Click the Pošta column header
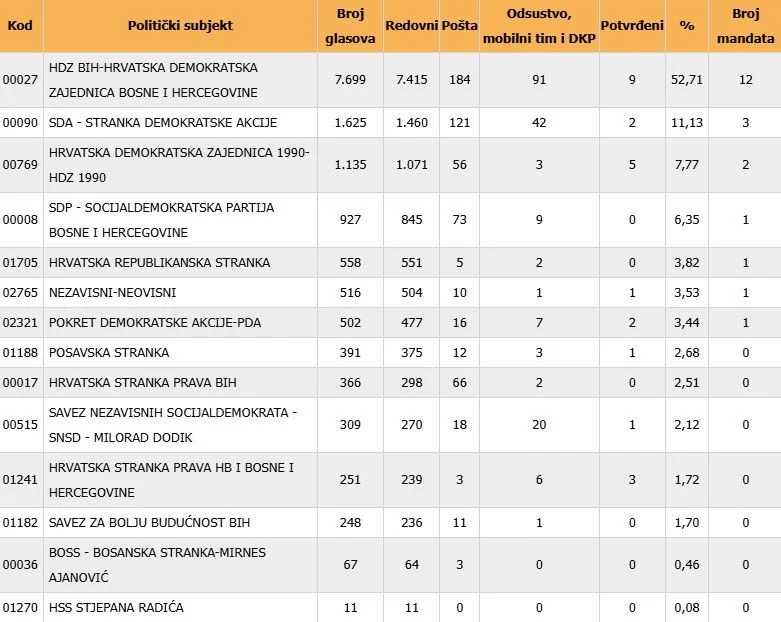The height and width of the screenshot is (622, 781). (459, 25)
